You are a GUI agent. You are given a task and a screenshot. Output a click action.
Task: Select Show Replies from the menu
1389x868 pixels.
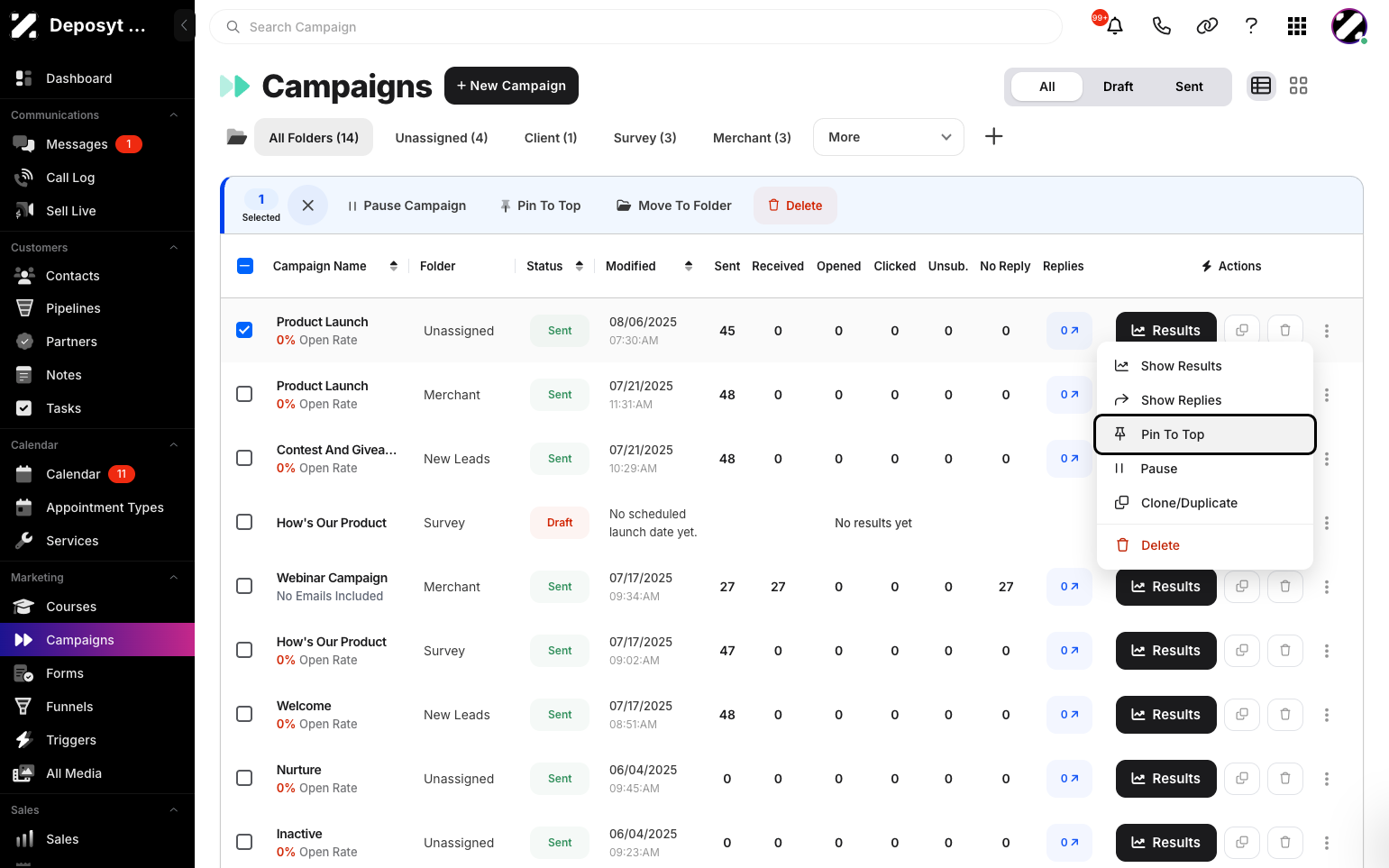tap(1205, 400)
